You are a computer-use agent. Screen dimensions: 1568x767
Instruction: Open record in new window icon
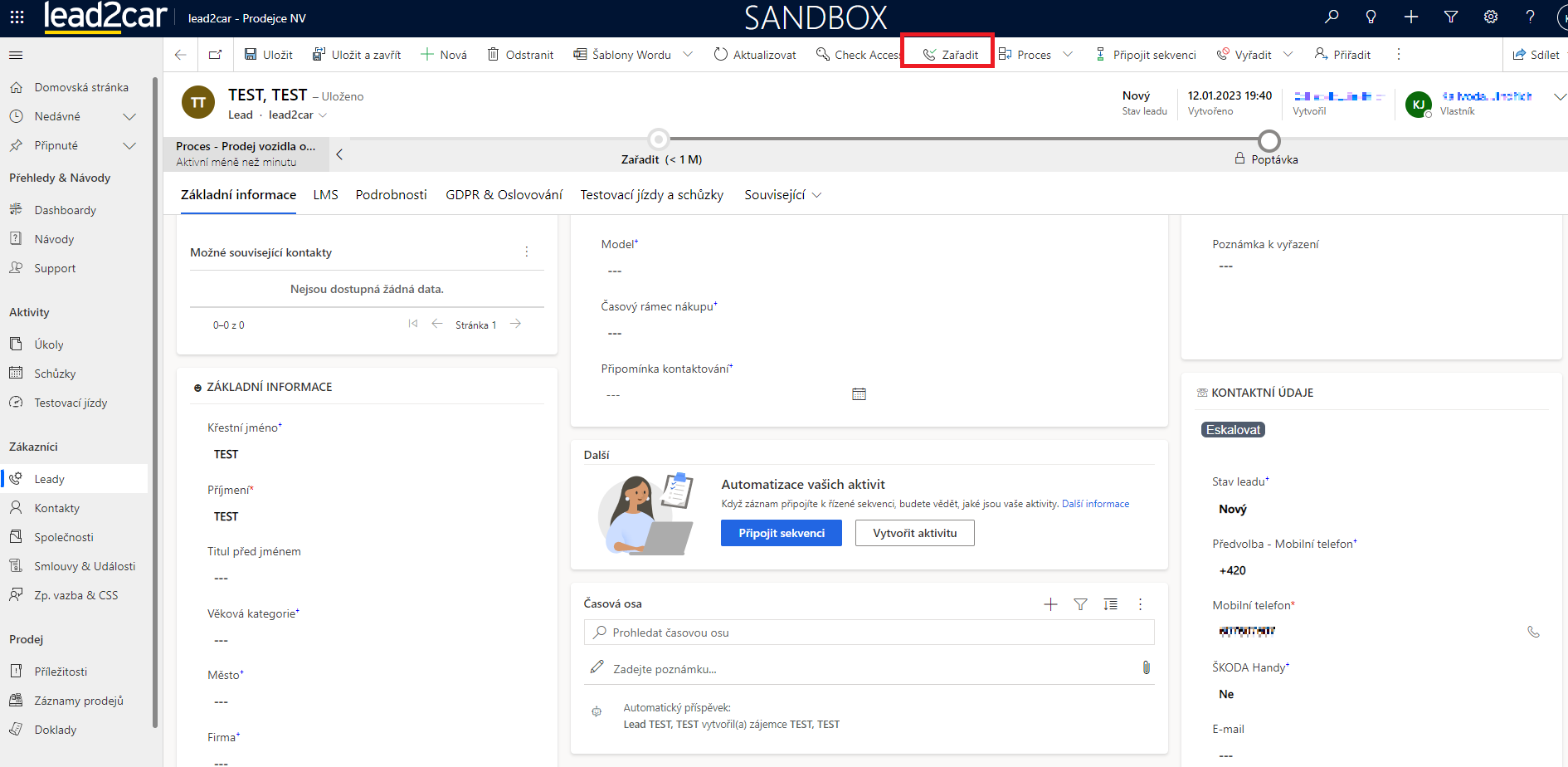tap(215, 55)
